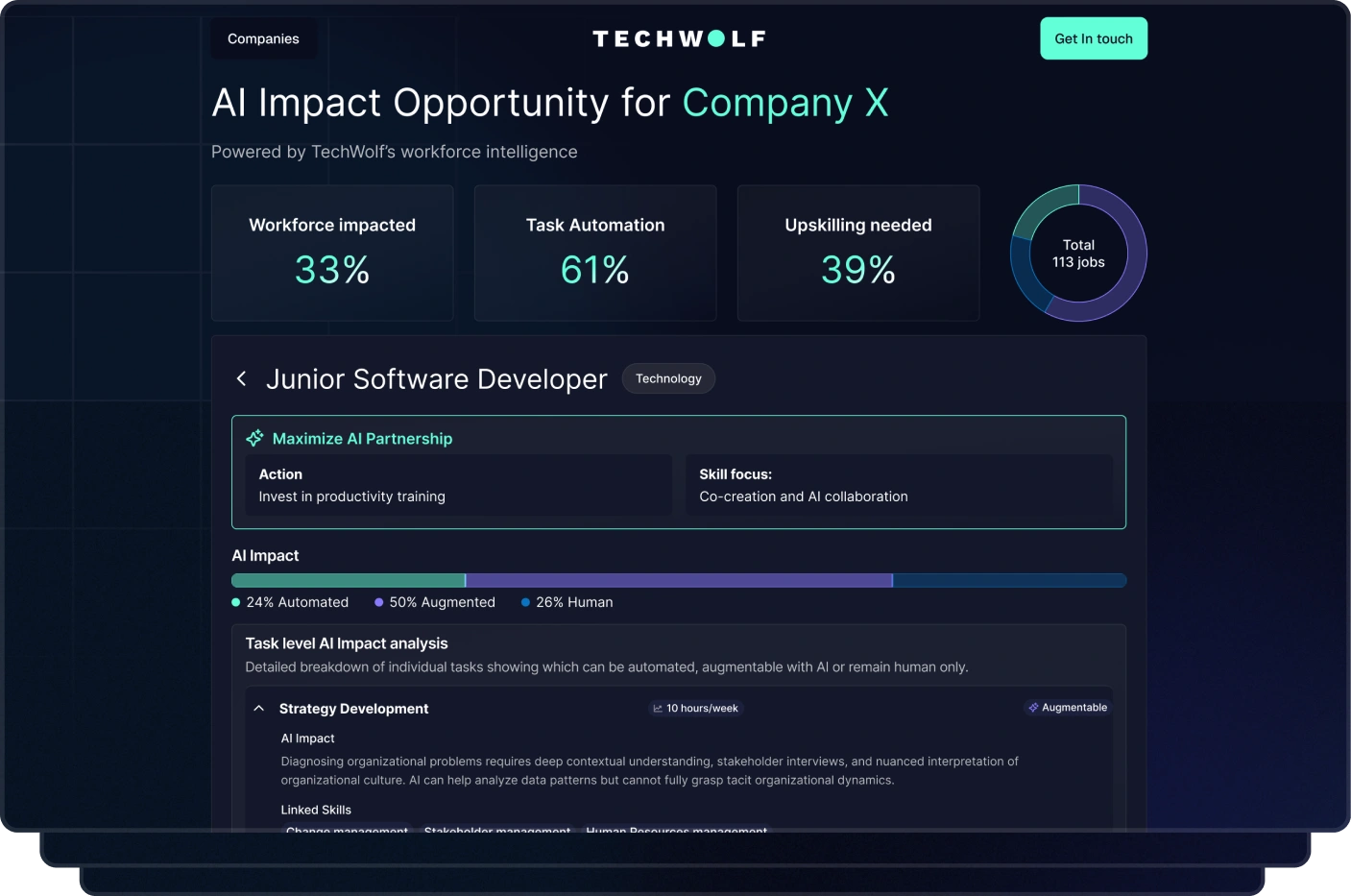Screen dimensions: 1351x896
Task: Click the Total 113 jobs donut chart
Action: [x=1078, y=253]
